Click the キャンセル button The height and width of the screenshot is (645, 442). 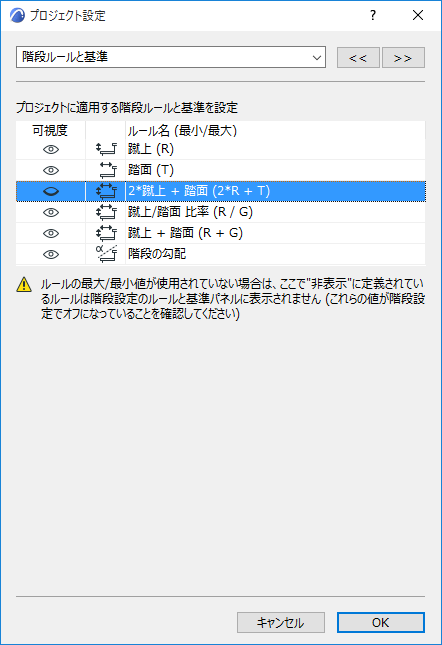[281, 622]
